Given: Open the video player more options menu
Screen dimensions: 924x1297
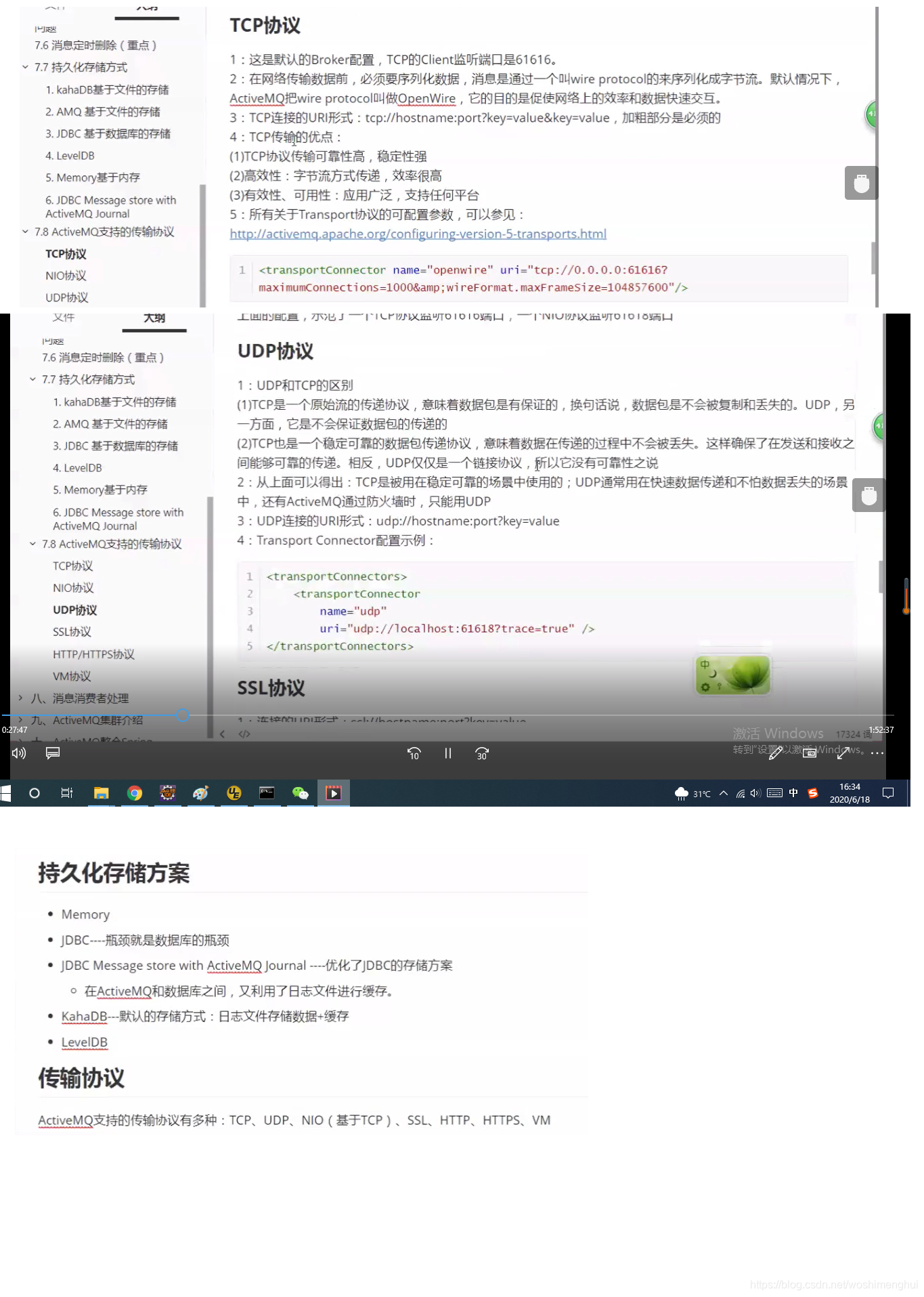Looking at the screenshot, I should point(877,753).
